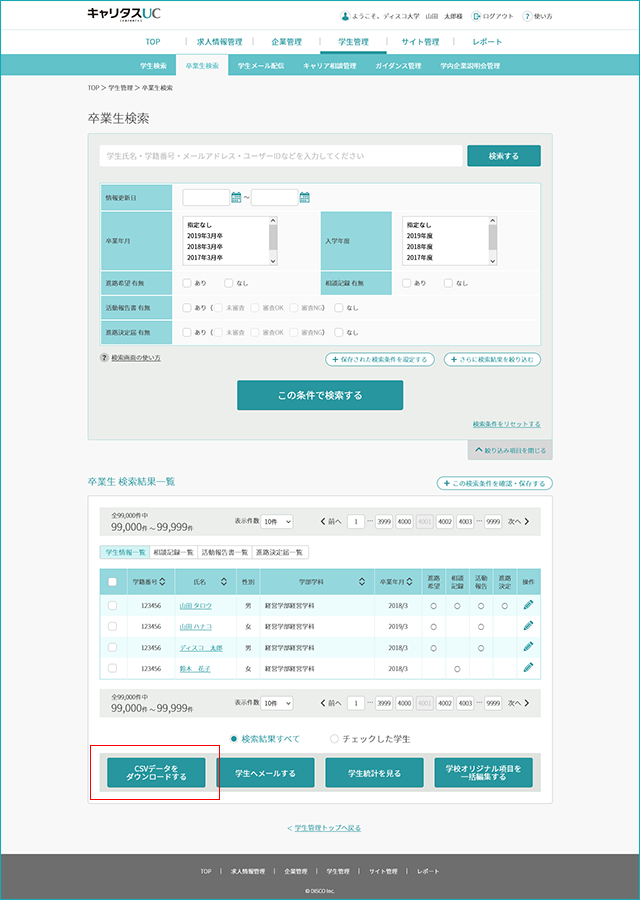This screenshot has width=640, height=900.
Task: Edit the 山田 ハナコ row with the pencil icon
Action: (x=528, y=626)
